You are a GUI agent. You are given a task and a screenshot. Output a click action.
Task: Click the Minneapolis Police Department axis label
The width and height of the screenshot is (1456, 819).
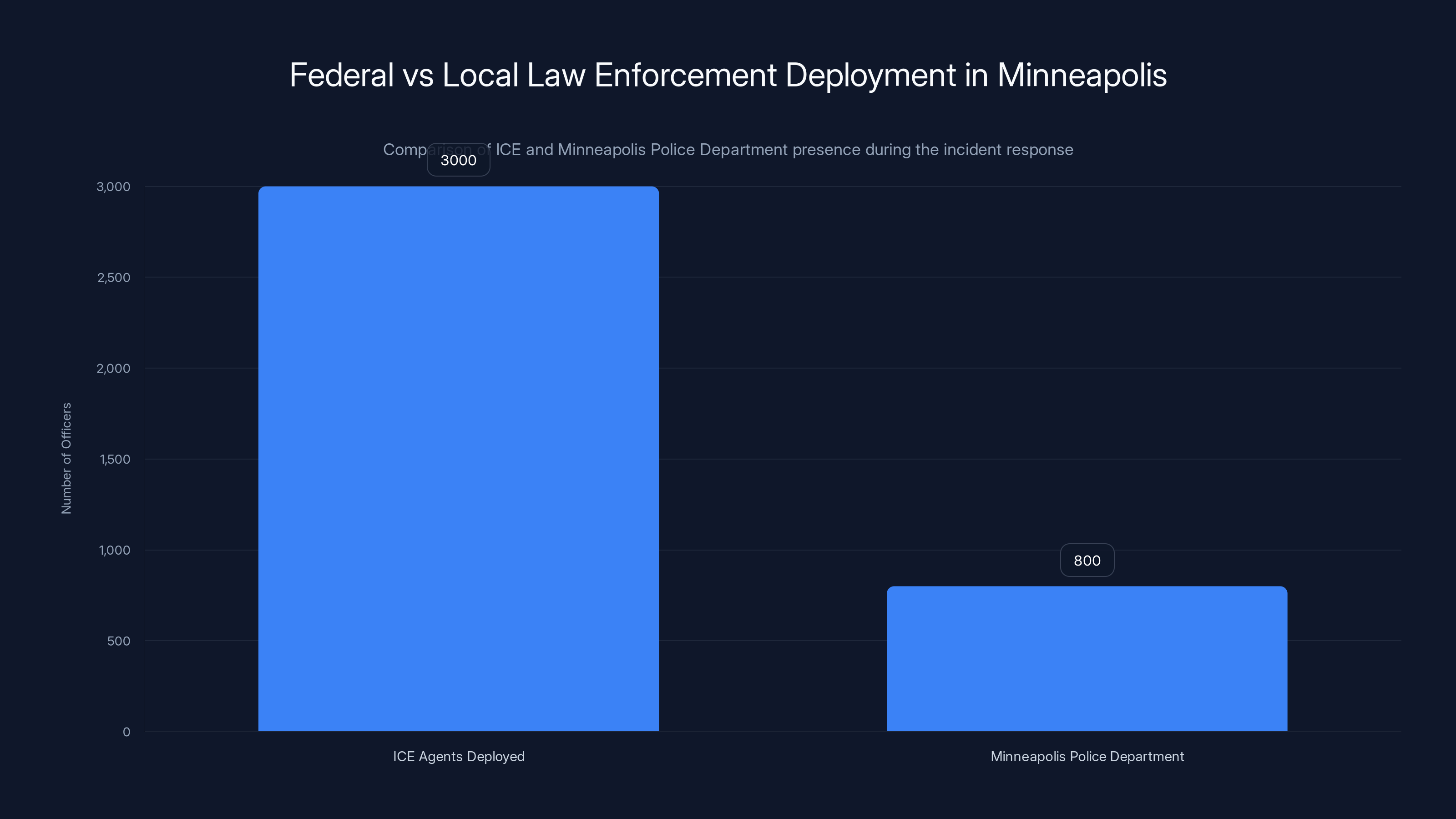tap(1087, 756)
